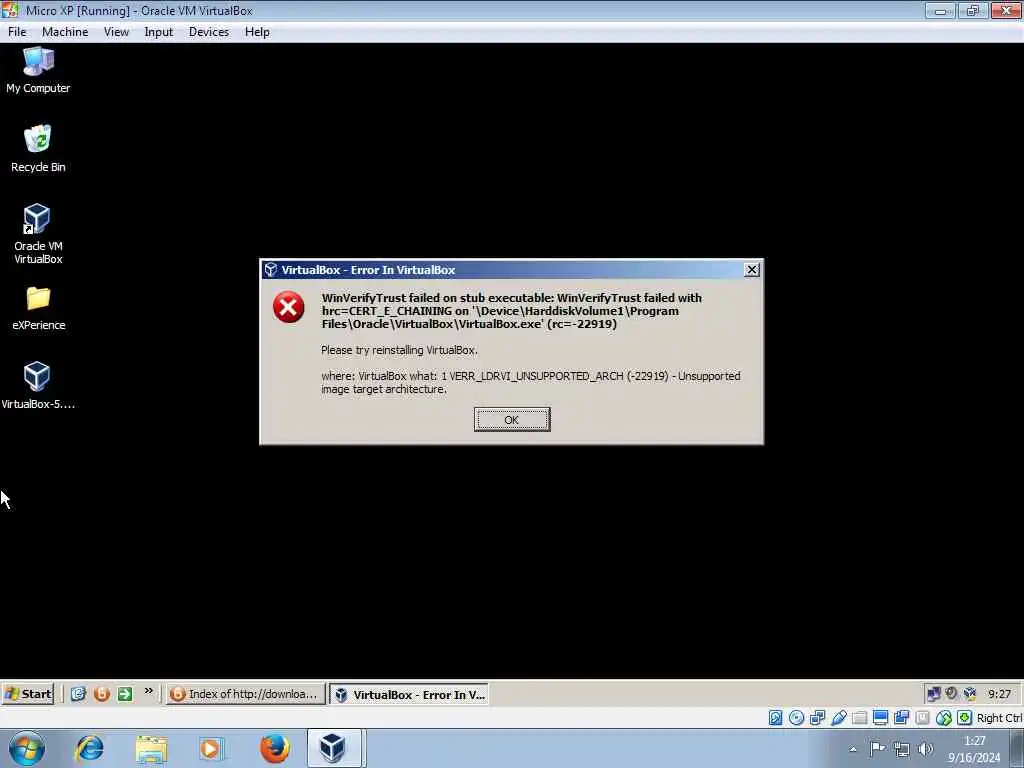Viewport: 1024px width, 768px height.
Task: Click the error dialog title bar cube icon
Action: (x=271, y=270)
